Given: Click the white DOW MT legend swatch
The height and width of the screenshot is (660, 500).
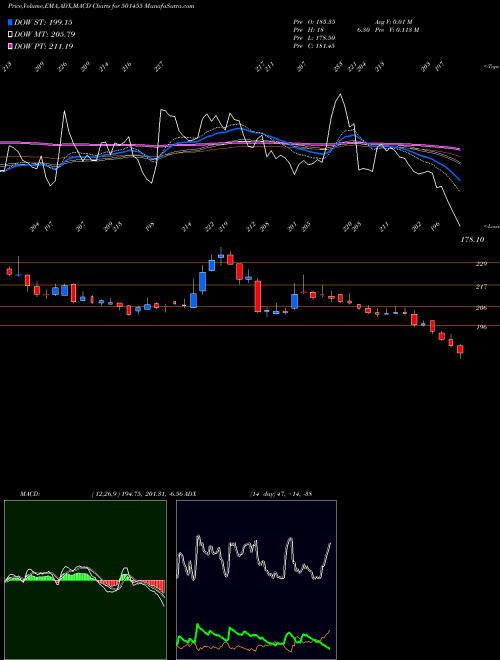Looking at the screenshot, I should tap(10, 34).
